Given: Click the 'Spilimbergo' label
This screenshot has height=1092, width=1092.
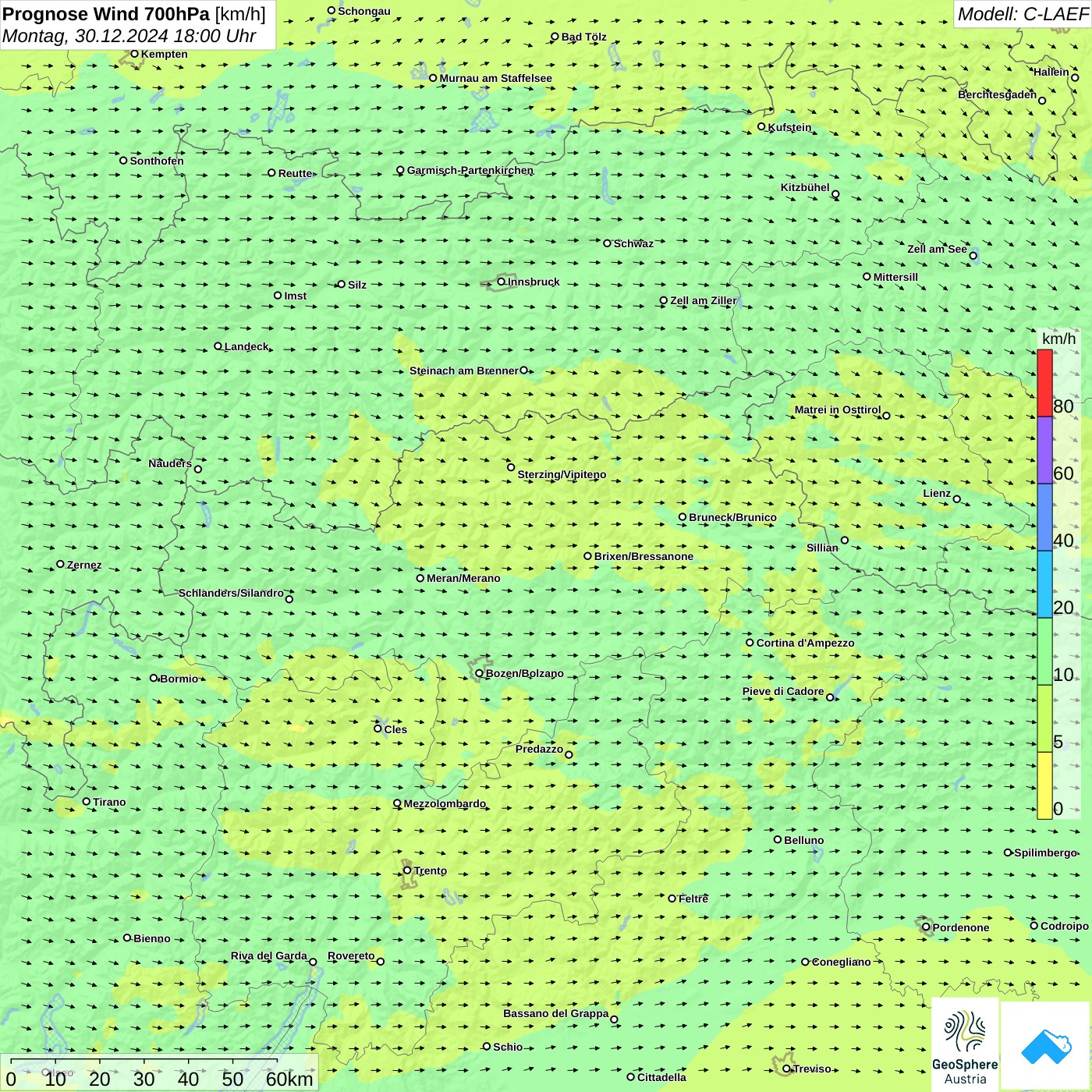Looking at the screenshot, I should click(1045, 853).
